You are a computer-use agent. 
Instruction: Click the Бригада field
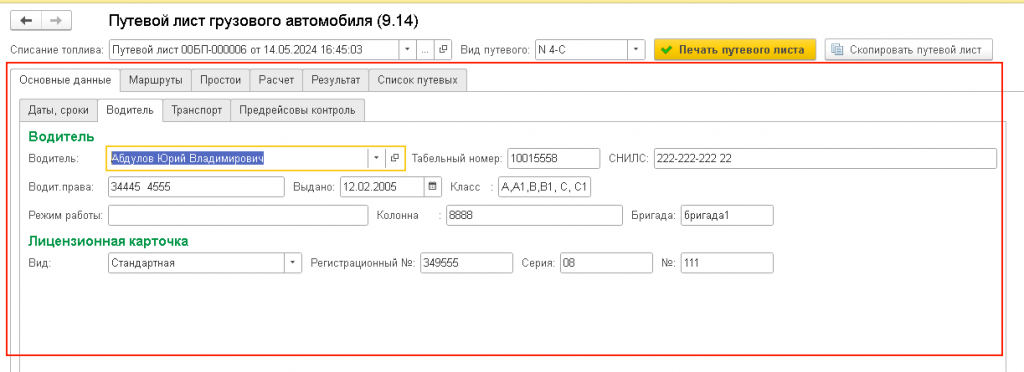727,215
